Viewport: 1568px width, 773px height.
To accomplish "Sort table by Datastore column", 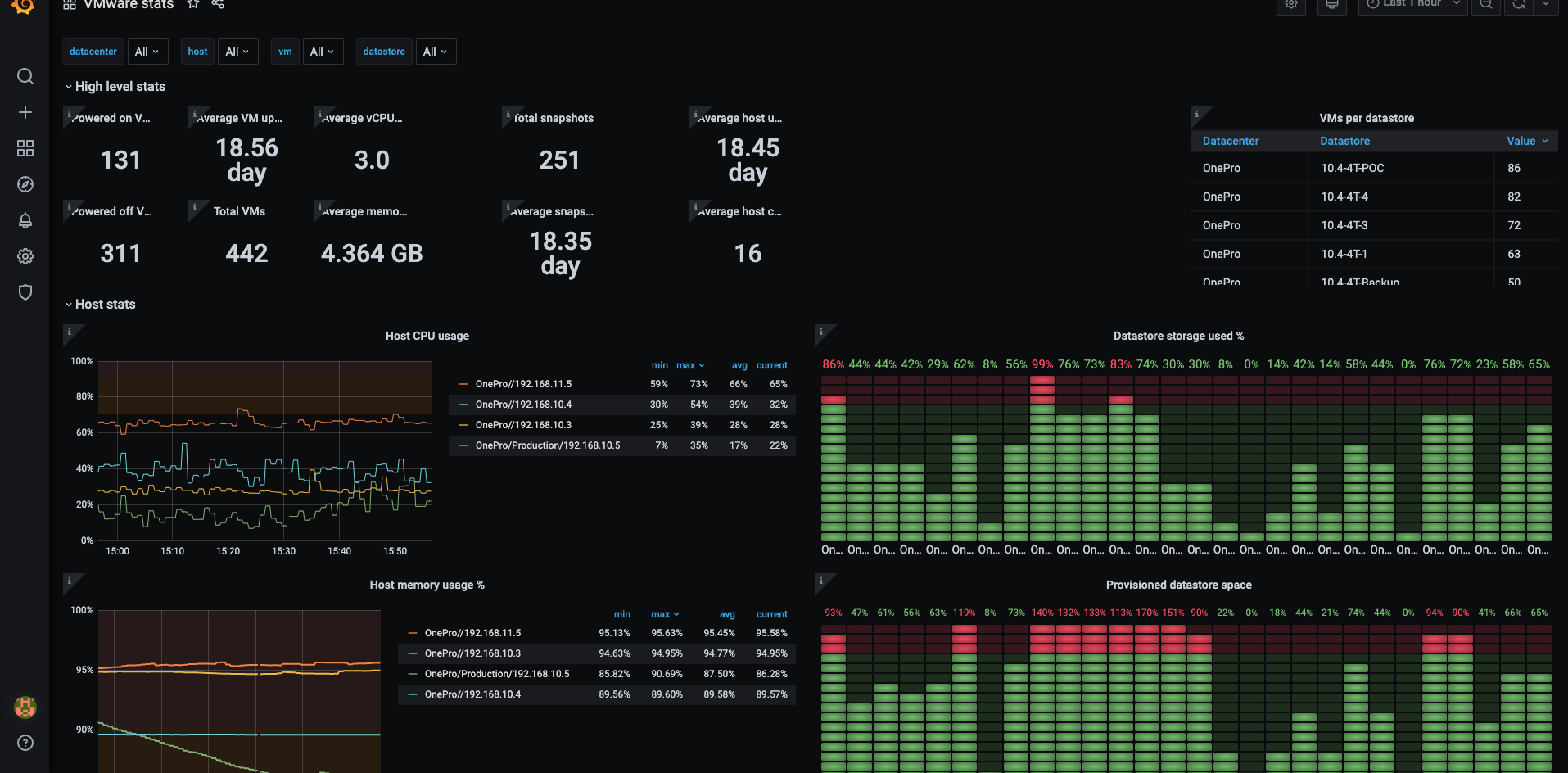I will [x=1344, y=141].
